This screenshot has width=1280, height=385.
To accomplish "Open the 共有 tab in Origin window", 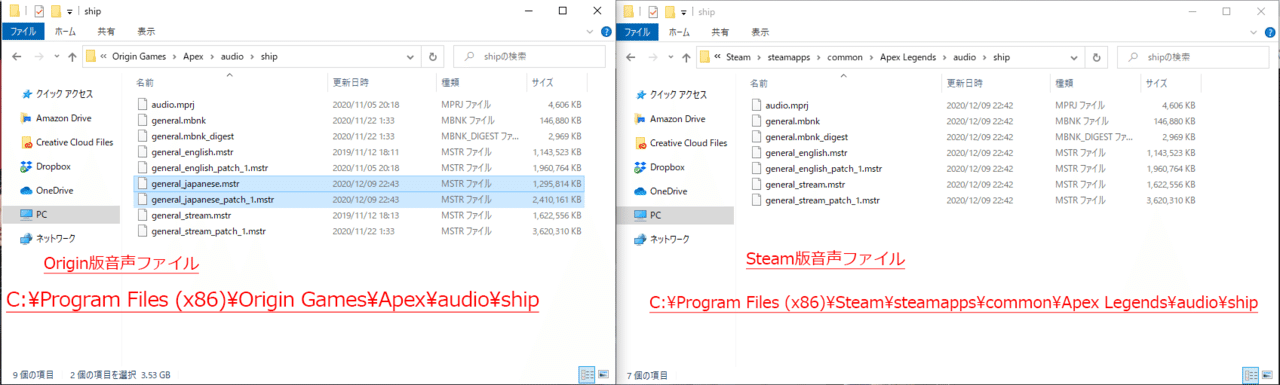I will point(106,31).
